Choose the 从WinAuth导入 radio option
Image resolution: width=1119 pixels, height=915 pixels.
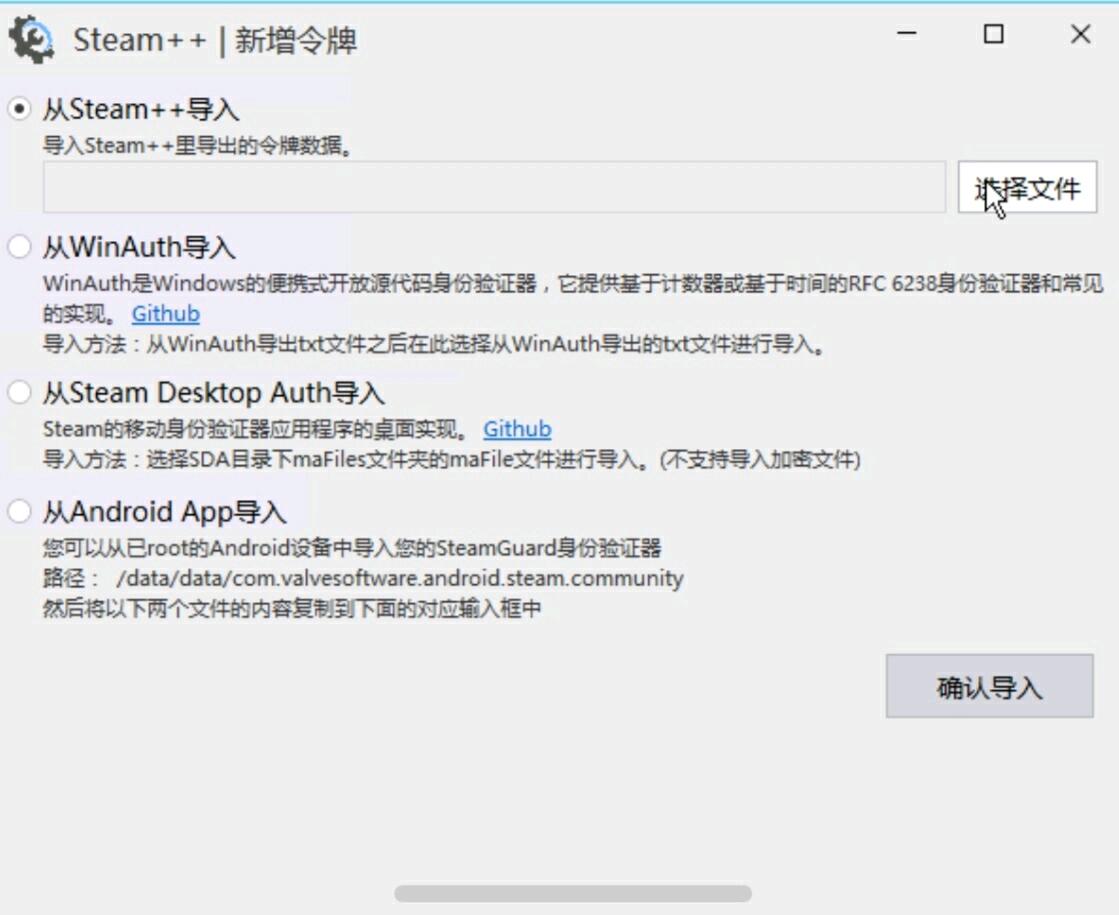pos(19,247)
